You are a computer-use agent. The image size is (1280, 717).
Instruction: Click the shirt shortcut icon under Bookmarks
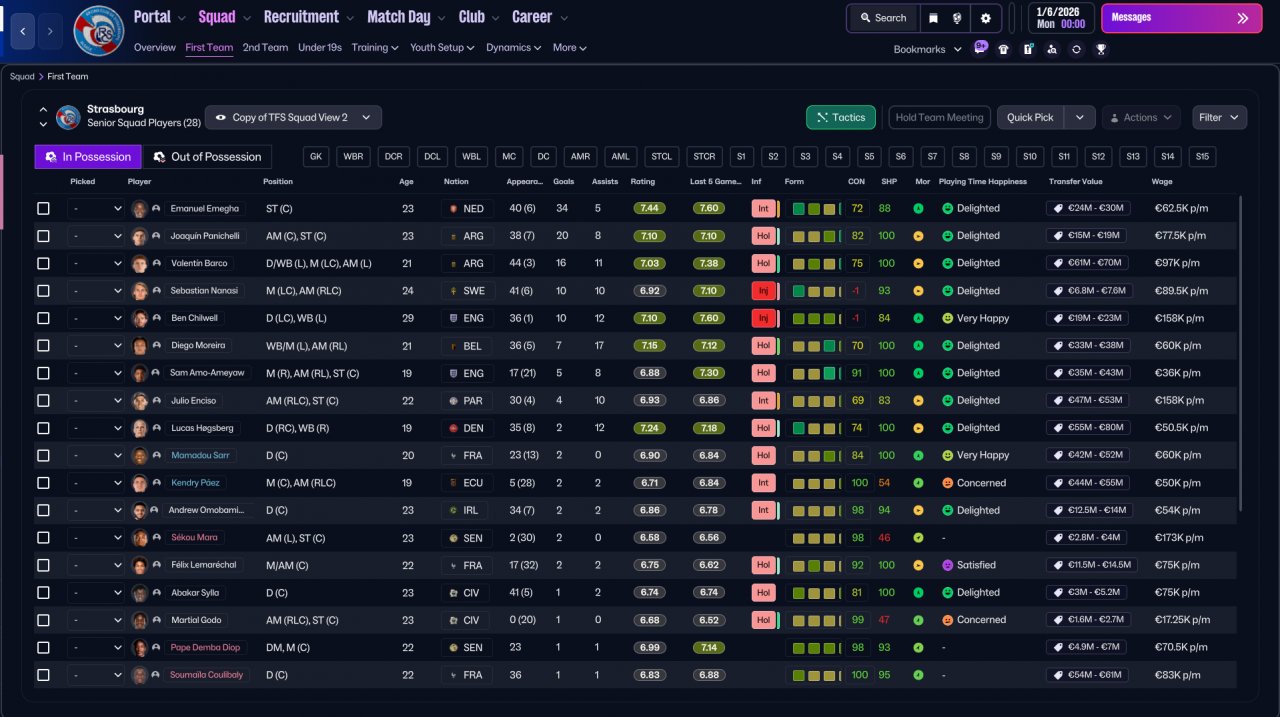(x=1004, y=49)
